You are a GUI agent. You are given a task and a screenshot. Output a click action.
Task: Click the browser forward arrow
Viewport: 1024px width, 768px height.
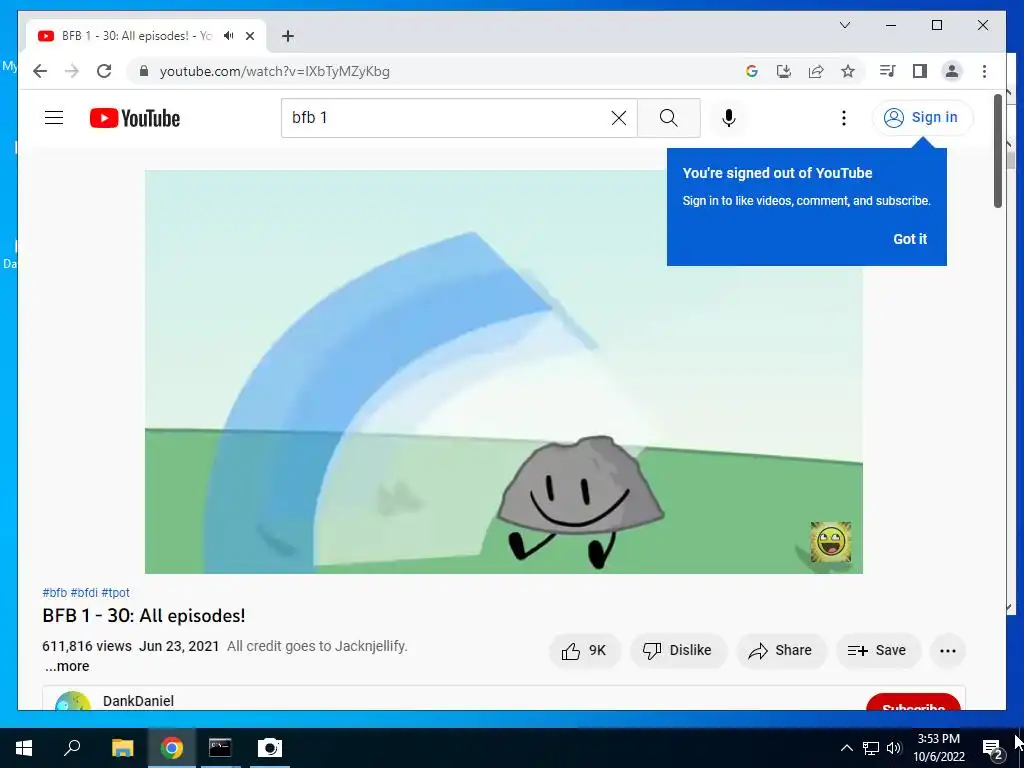72,71
